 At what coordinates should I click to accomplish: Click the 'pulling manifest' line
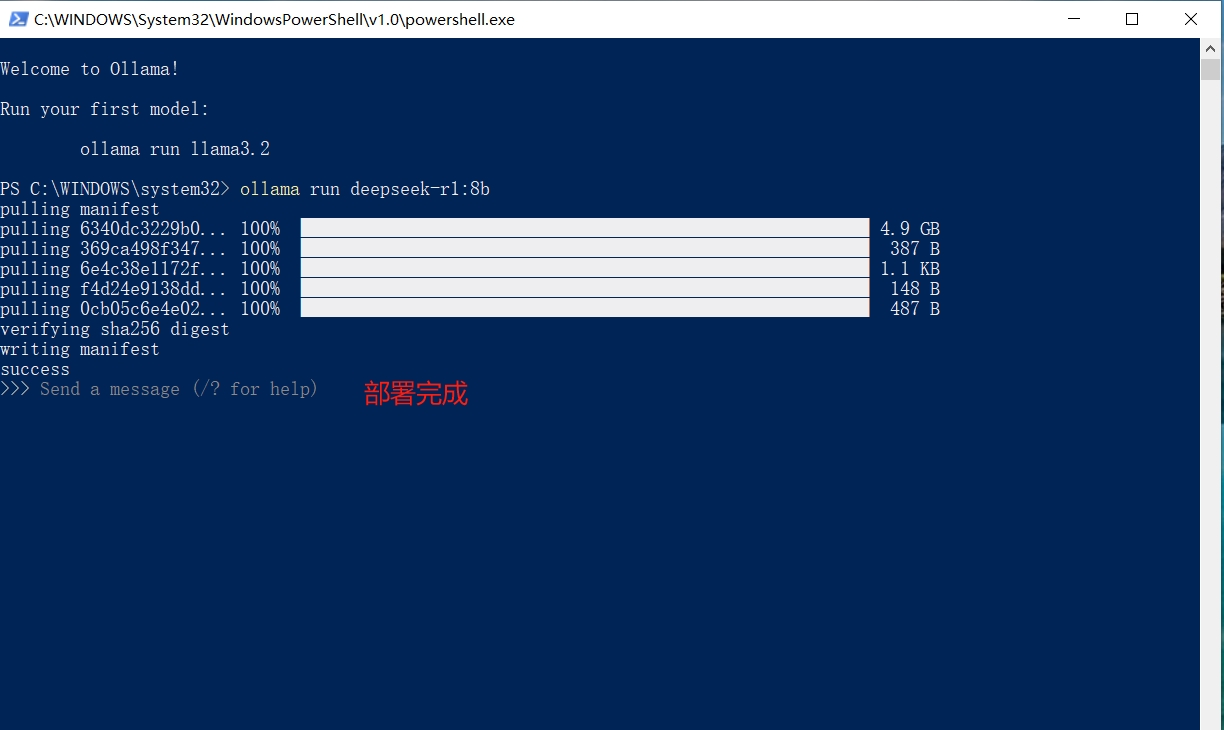[x=80, y=209]
